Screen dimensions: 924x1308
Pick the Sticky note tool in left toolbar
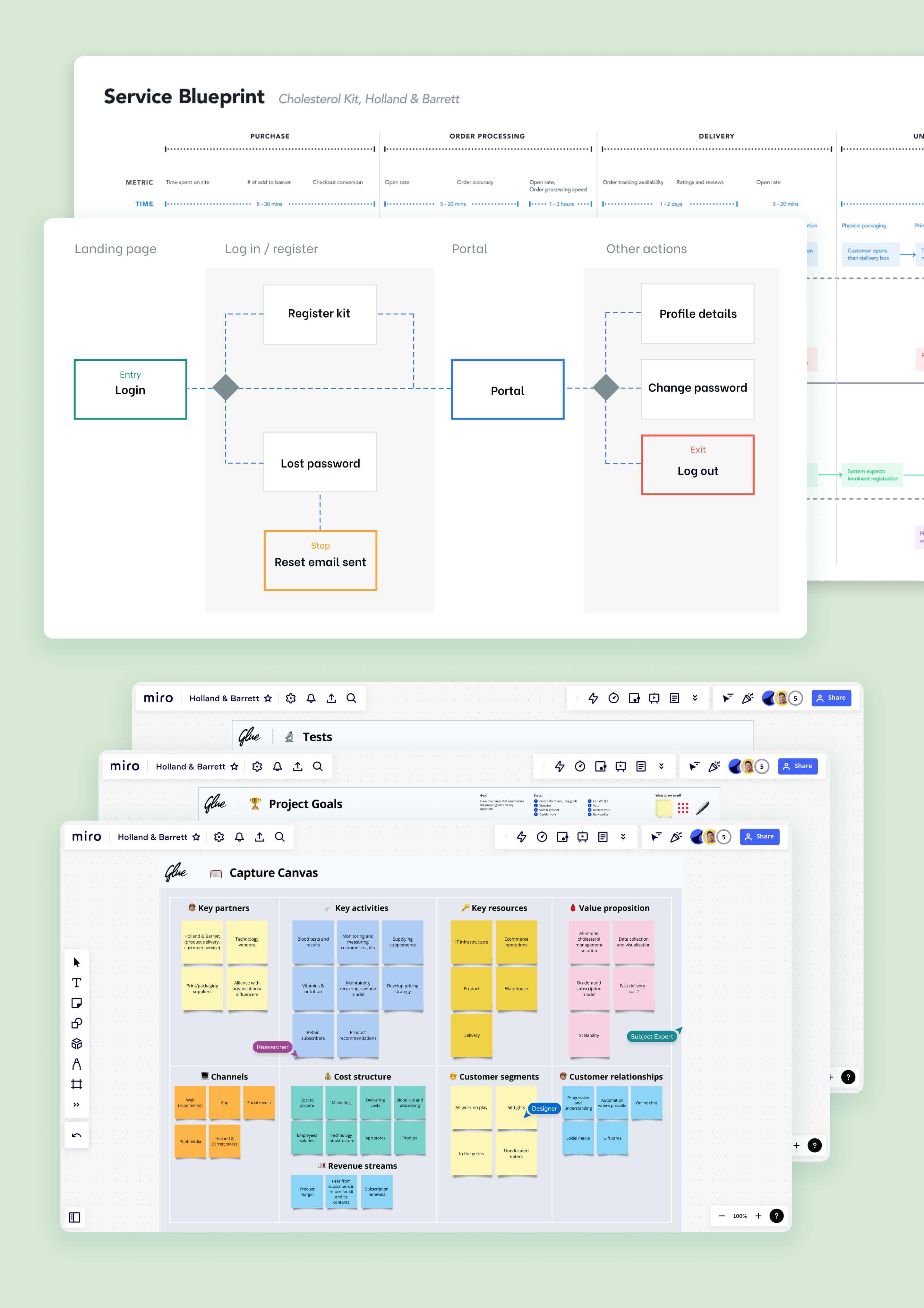(76, 1003)
